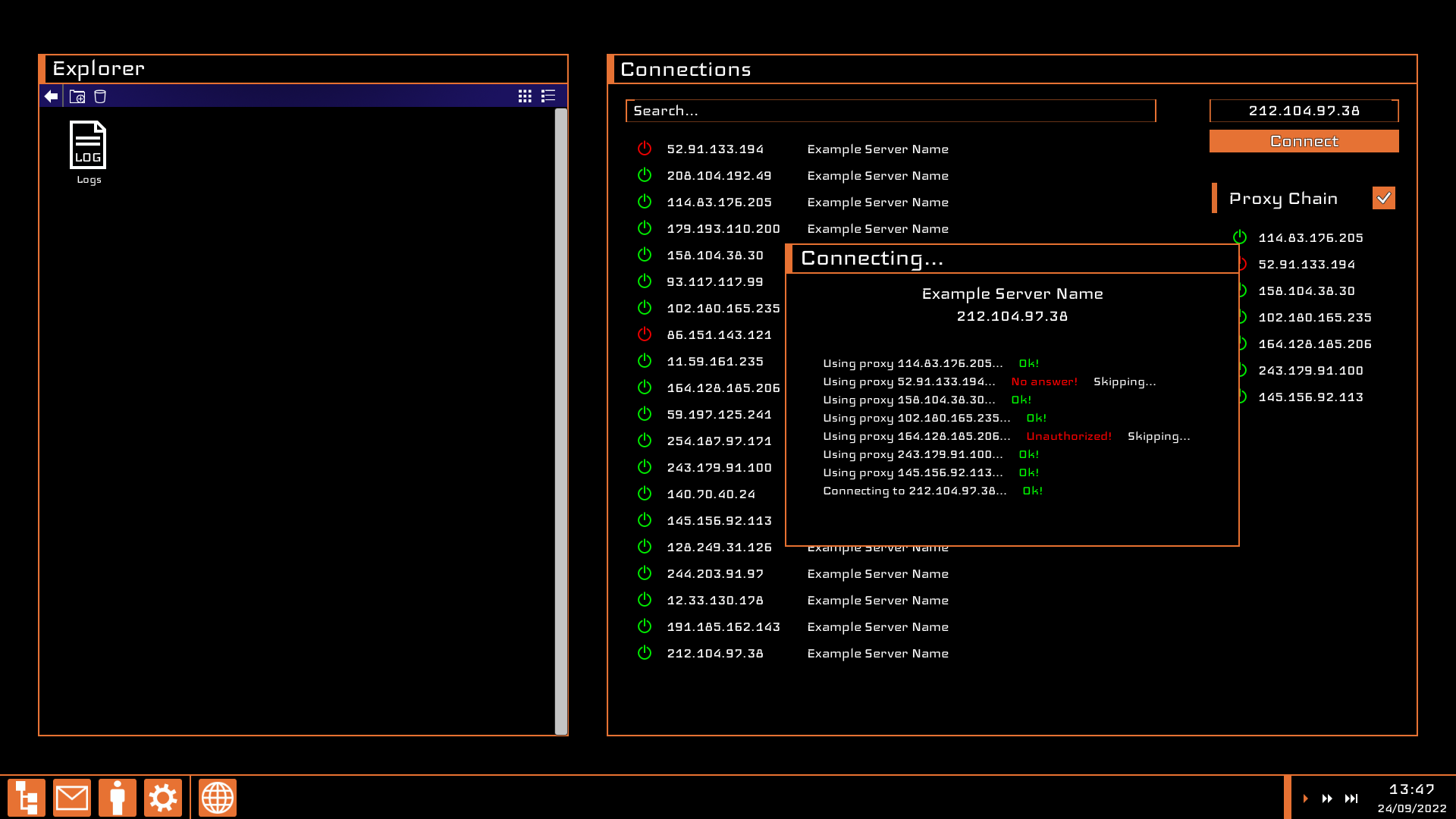Open the profile person taskbar icon

click(x=118, y=798)
